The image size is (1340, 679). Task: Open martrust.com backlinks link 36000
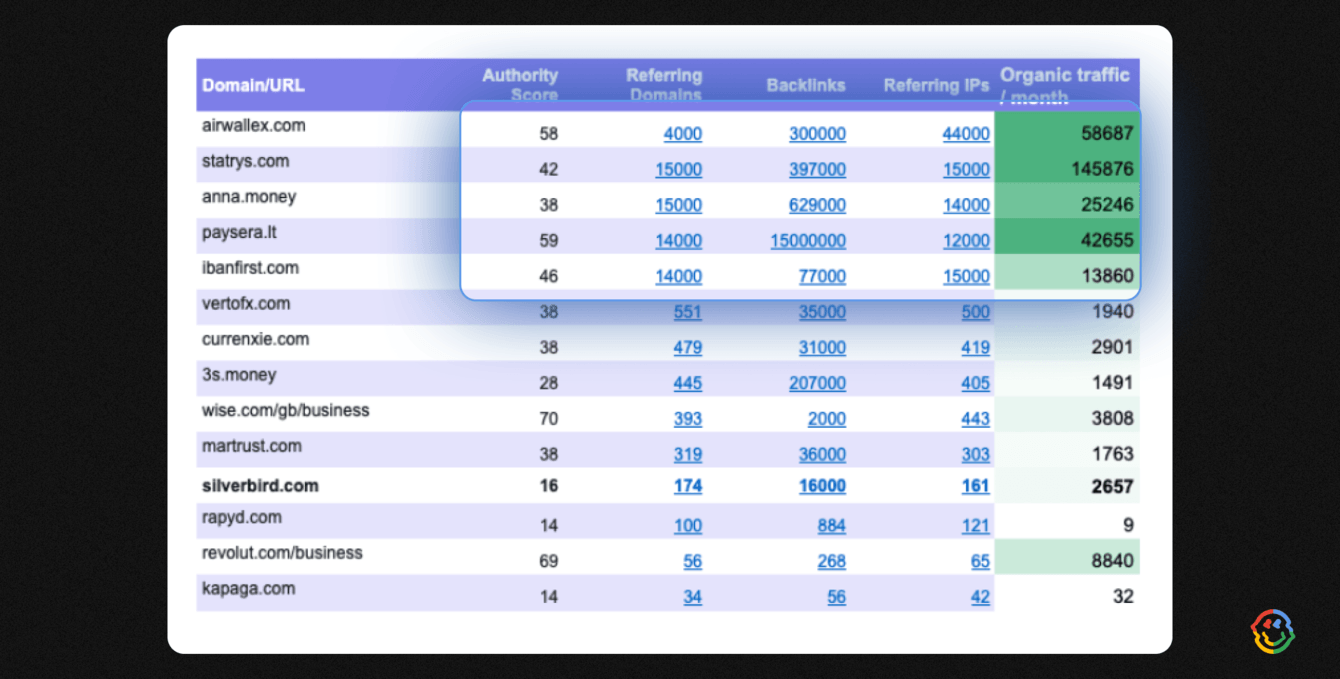(822, 454)
